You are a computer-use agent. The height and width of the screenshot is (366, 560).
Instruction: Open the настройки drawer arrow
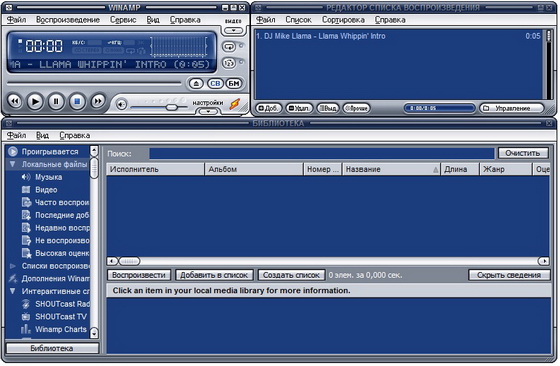tap(208, 111)
